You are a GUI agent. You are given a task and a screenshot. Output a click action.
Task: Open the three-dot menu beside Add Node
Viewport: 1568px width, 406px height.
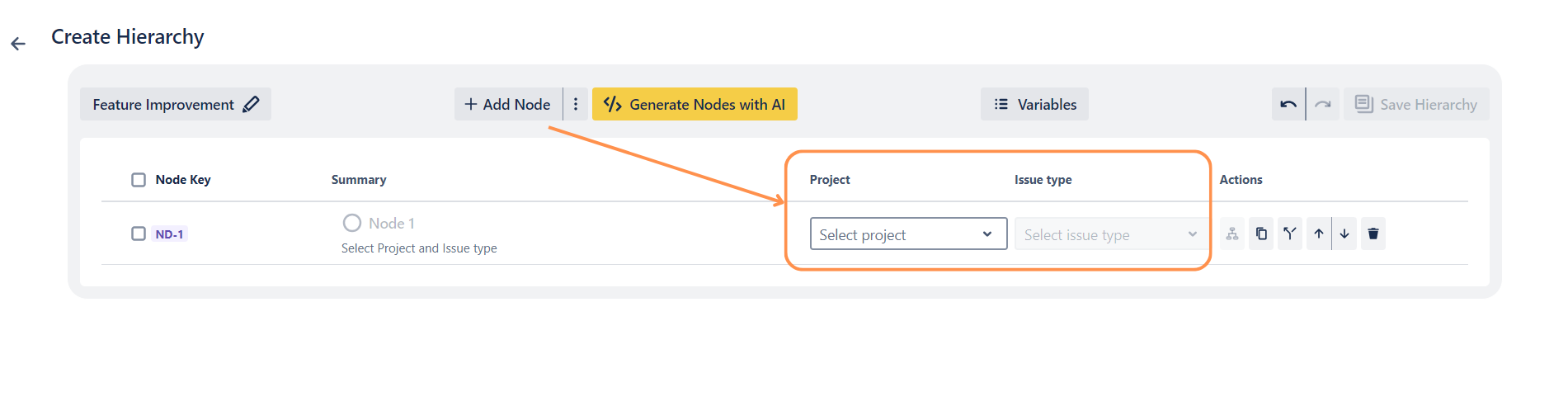point(576,104)
